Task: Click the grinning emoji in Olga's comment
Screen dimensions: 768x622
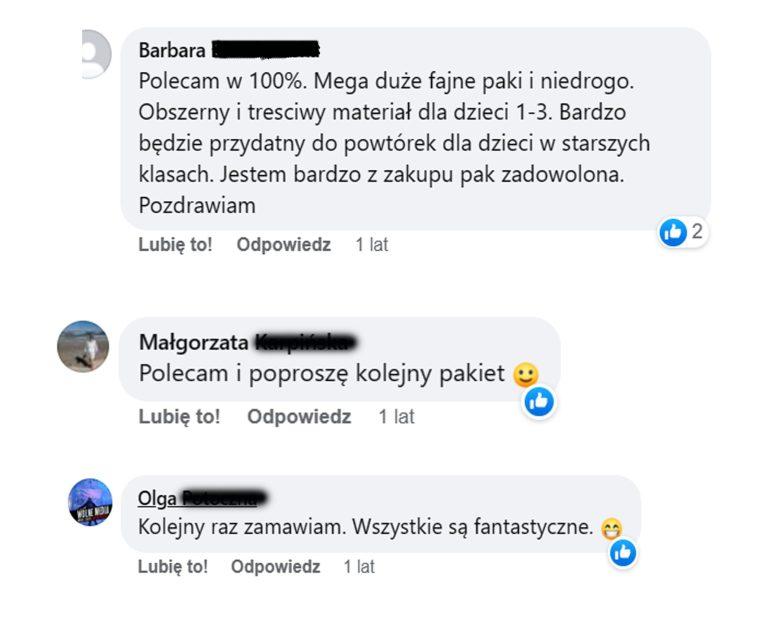Action: [x=611, y=529]
